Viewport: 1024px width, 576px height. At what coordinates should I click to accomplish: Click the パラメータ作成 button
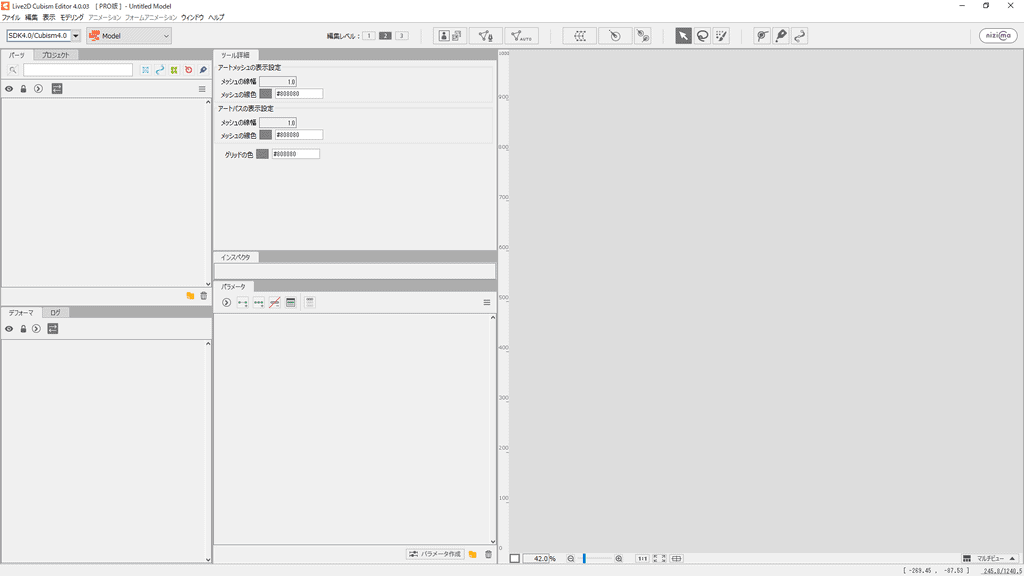pos(435,554)
